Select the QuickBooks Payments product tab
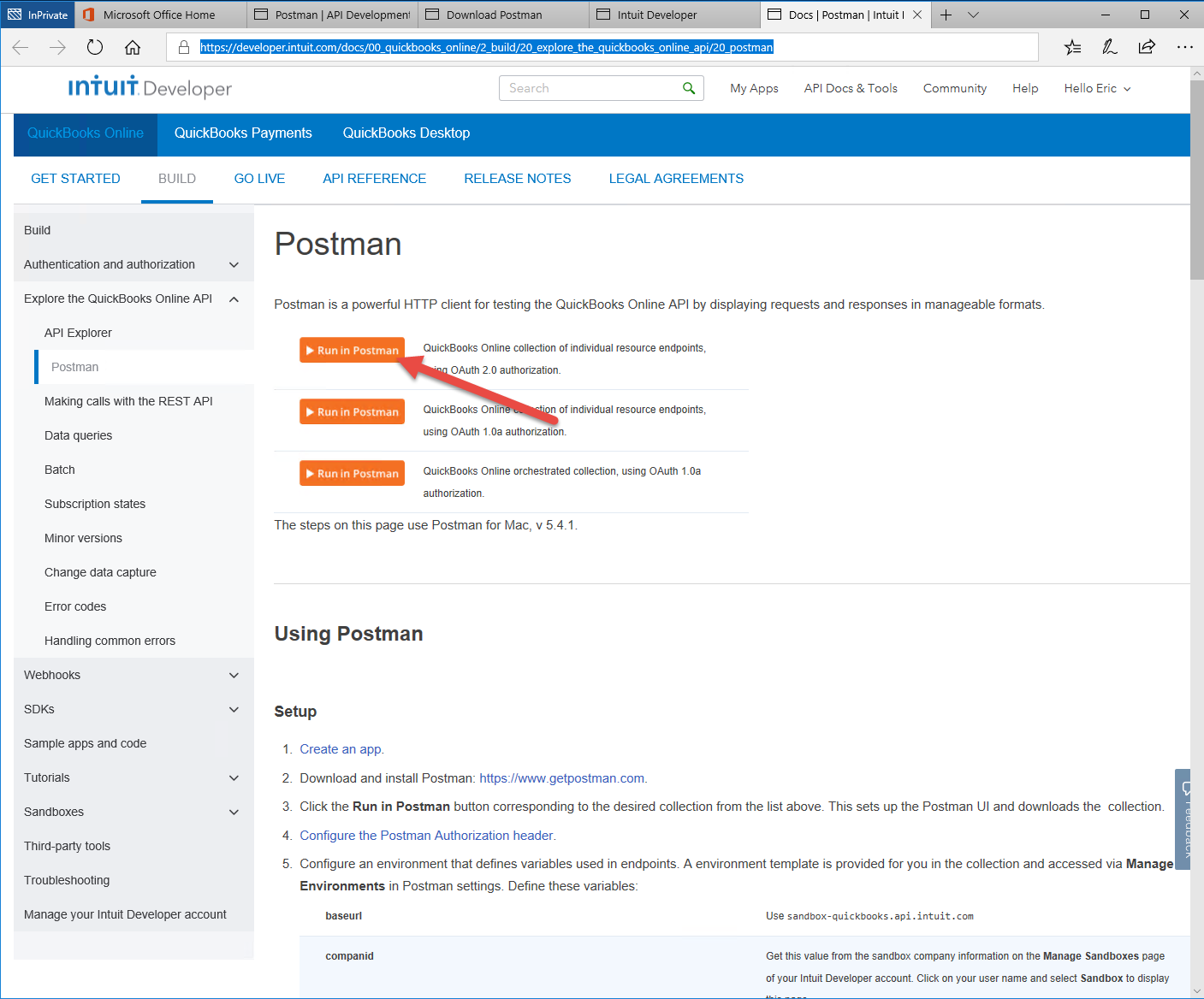This screenshot has width=1204, height=999. tap(243, 133)
